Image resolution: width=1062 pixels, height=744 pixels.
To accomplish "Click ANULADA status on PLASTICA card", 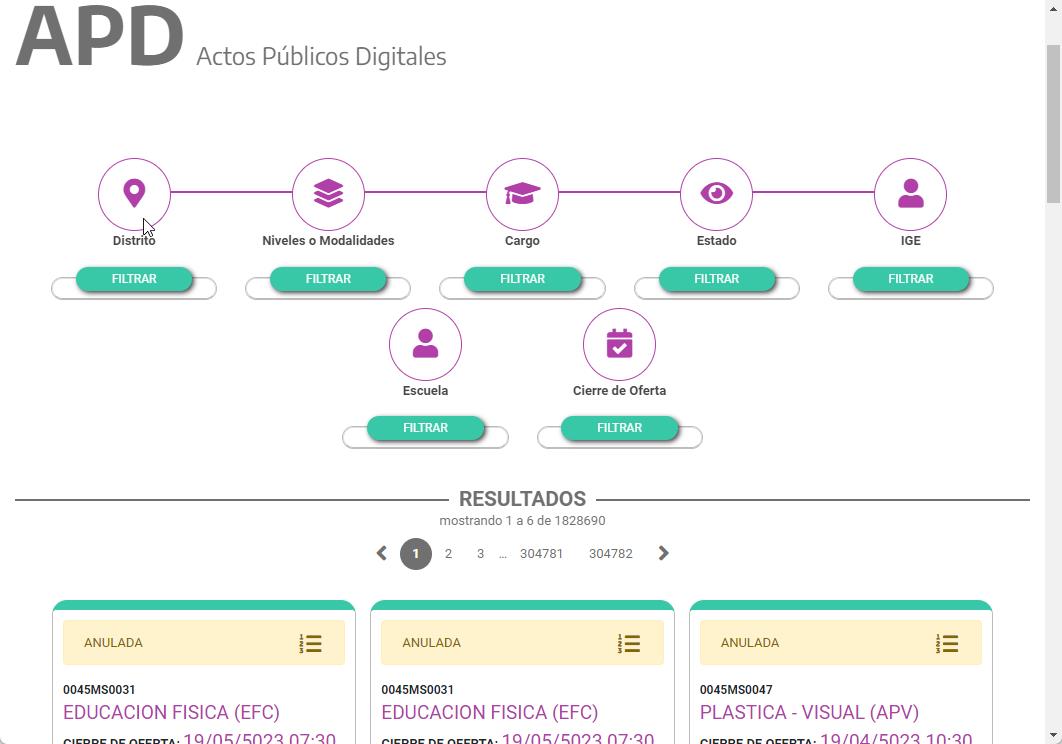I will (750, 642).
